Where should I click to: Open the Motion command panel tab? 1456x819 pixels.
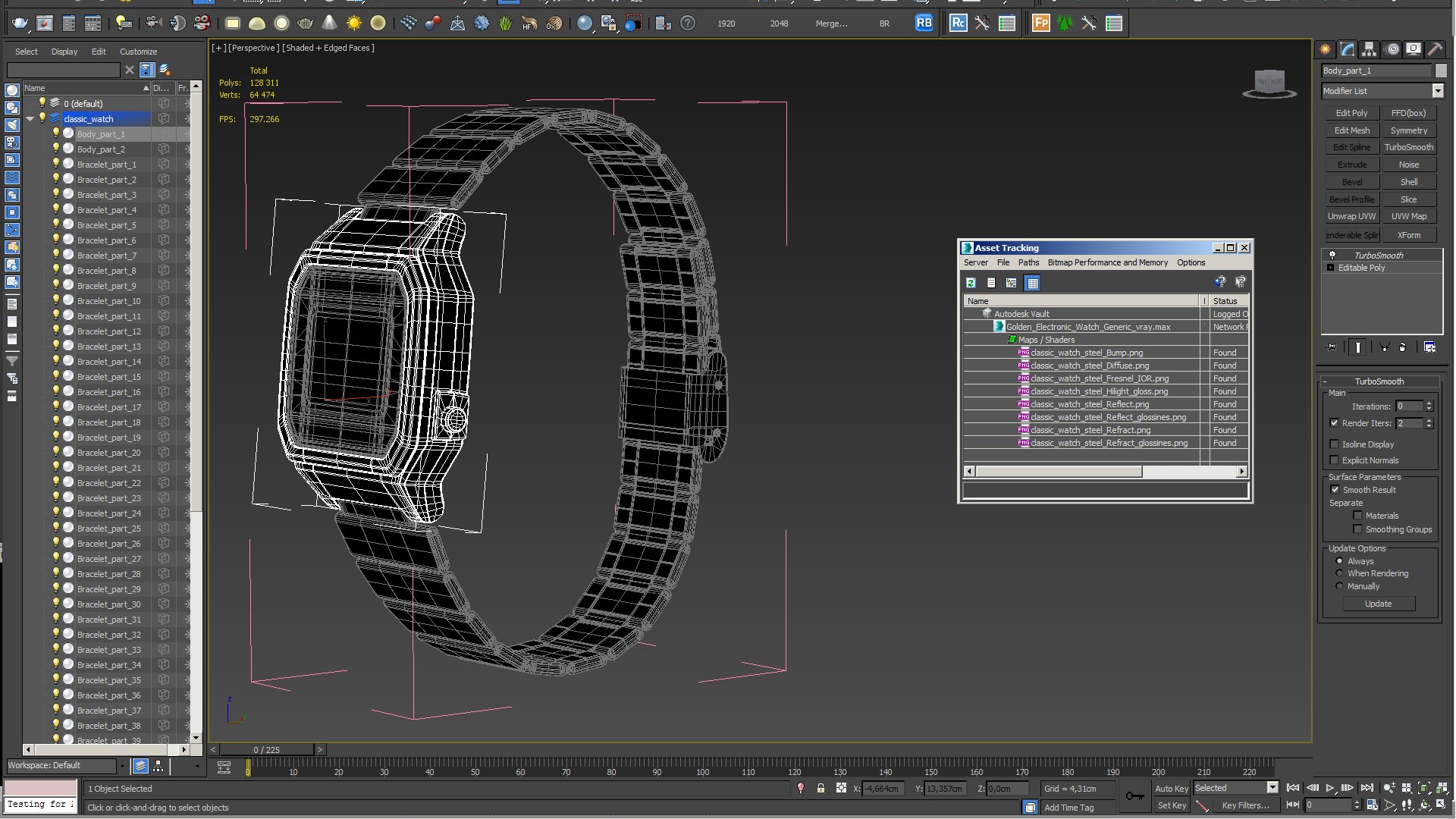(1392, 49)
